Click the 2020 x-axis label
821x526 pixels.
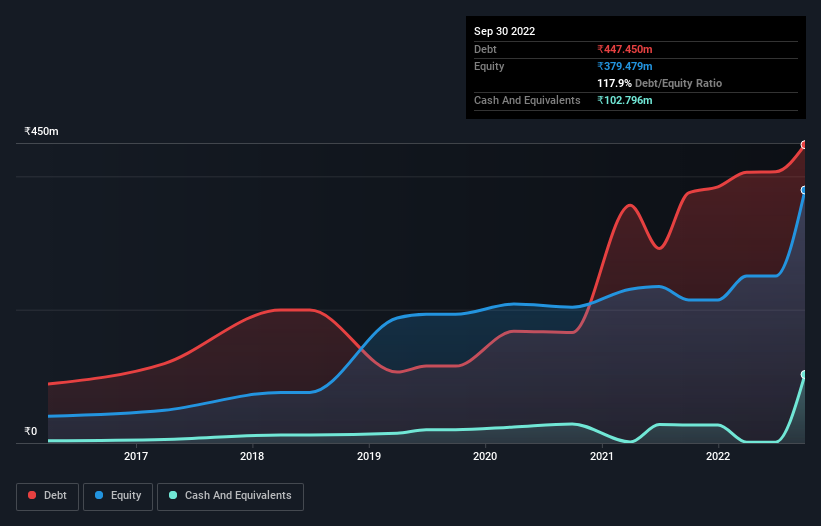click(x=485, y=456)
